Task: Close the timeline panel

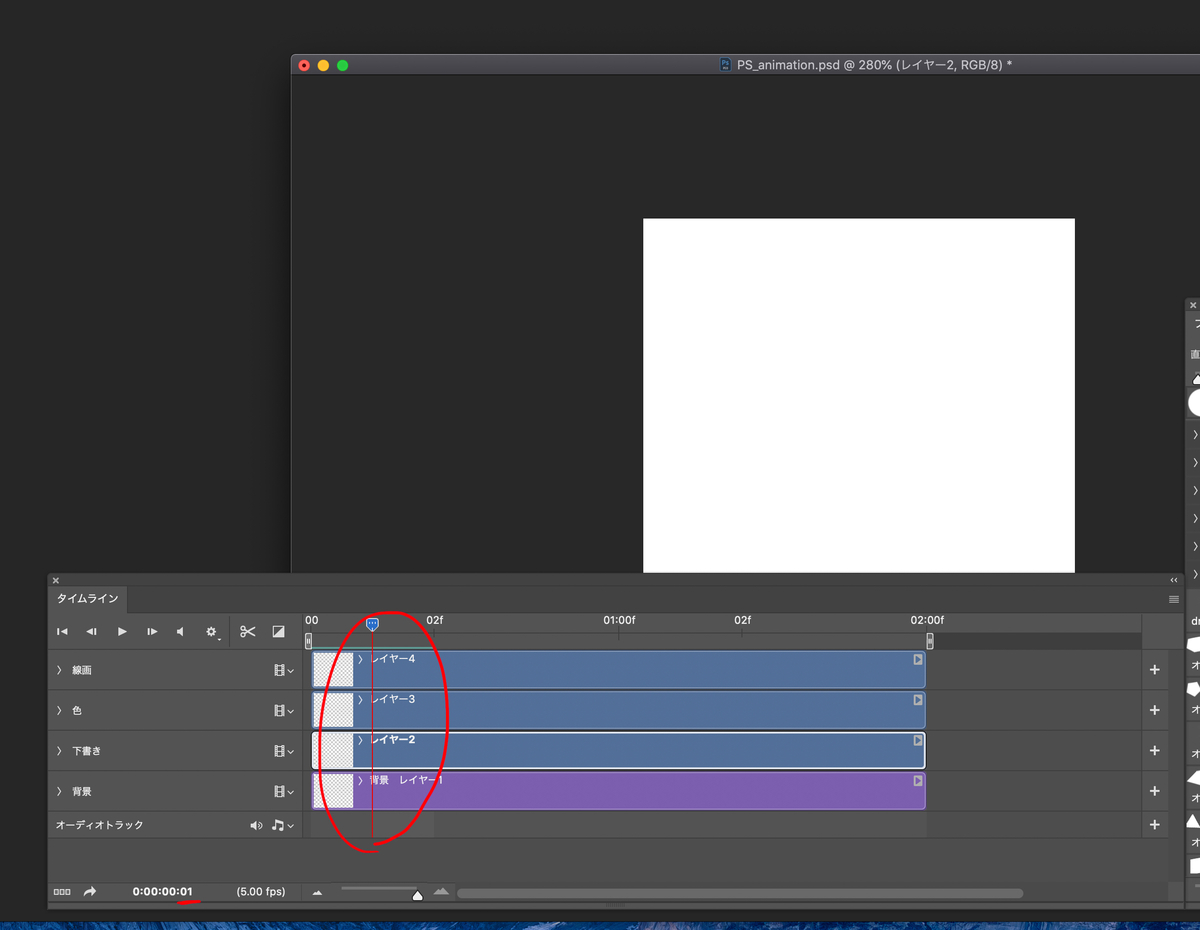Action: 56,580
